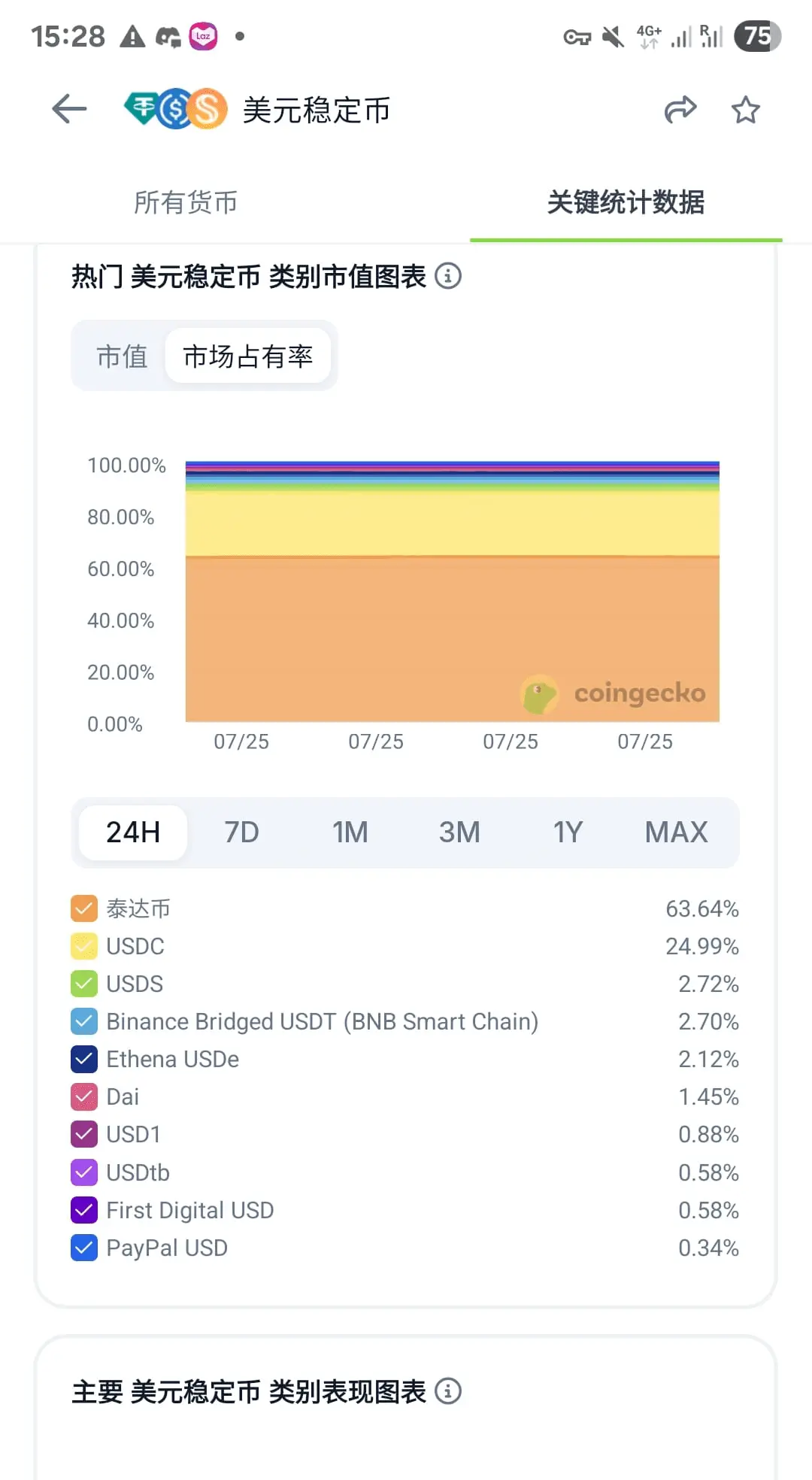The width and height of the screenshot is (812, 1480).
Task: Tap the coingecko watermark logo
Action: point(614,693)
